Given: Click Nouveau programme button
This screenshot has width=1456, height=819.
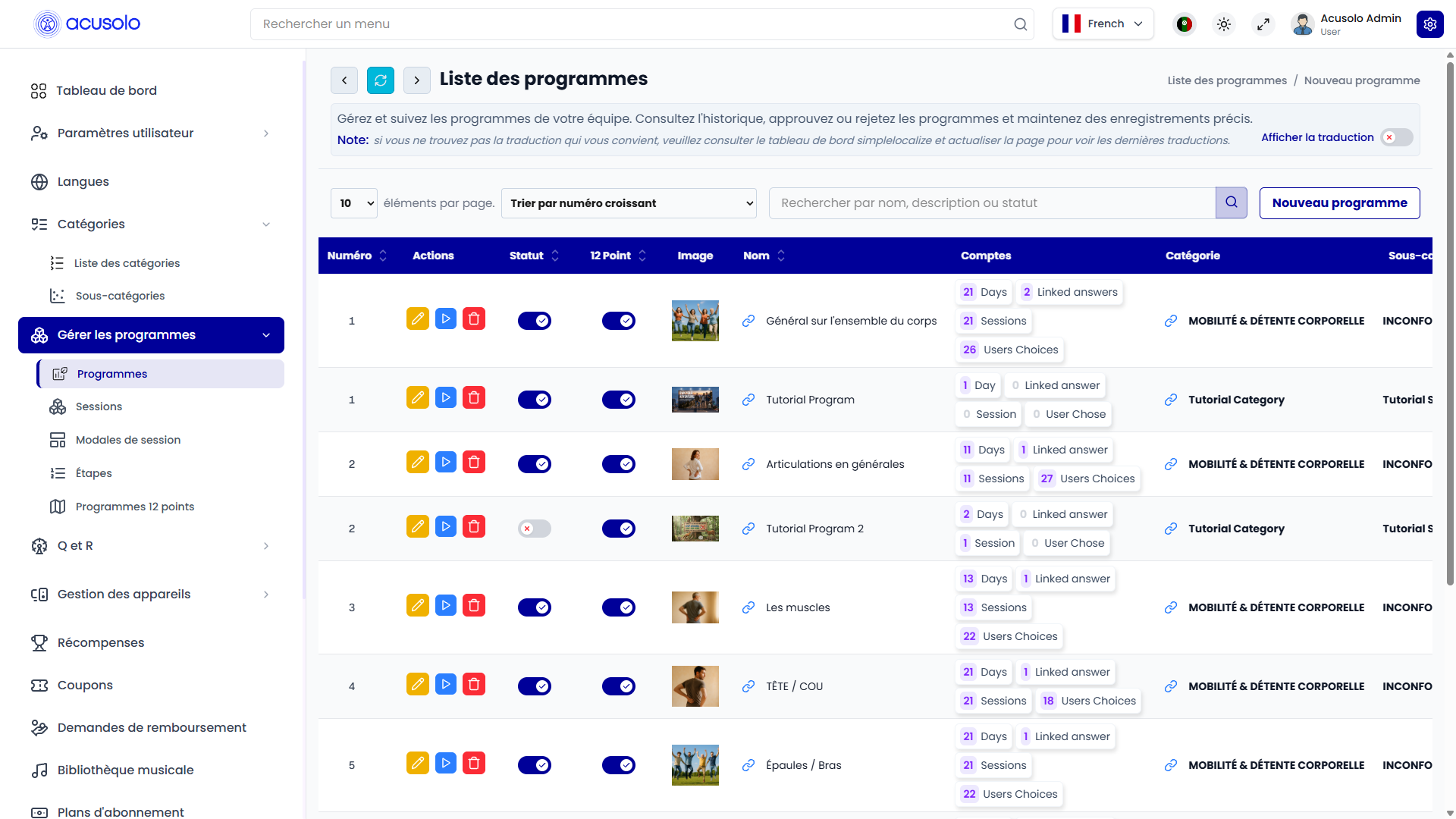Looking at the screenshot, I should click(x=1339, y=203).
